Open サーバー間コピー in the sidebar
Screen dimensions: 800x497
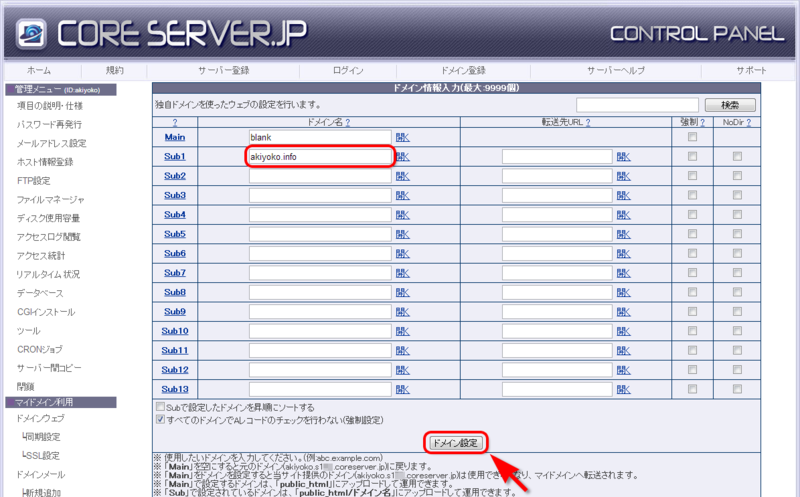(49, 368)
